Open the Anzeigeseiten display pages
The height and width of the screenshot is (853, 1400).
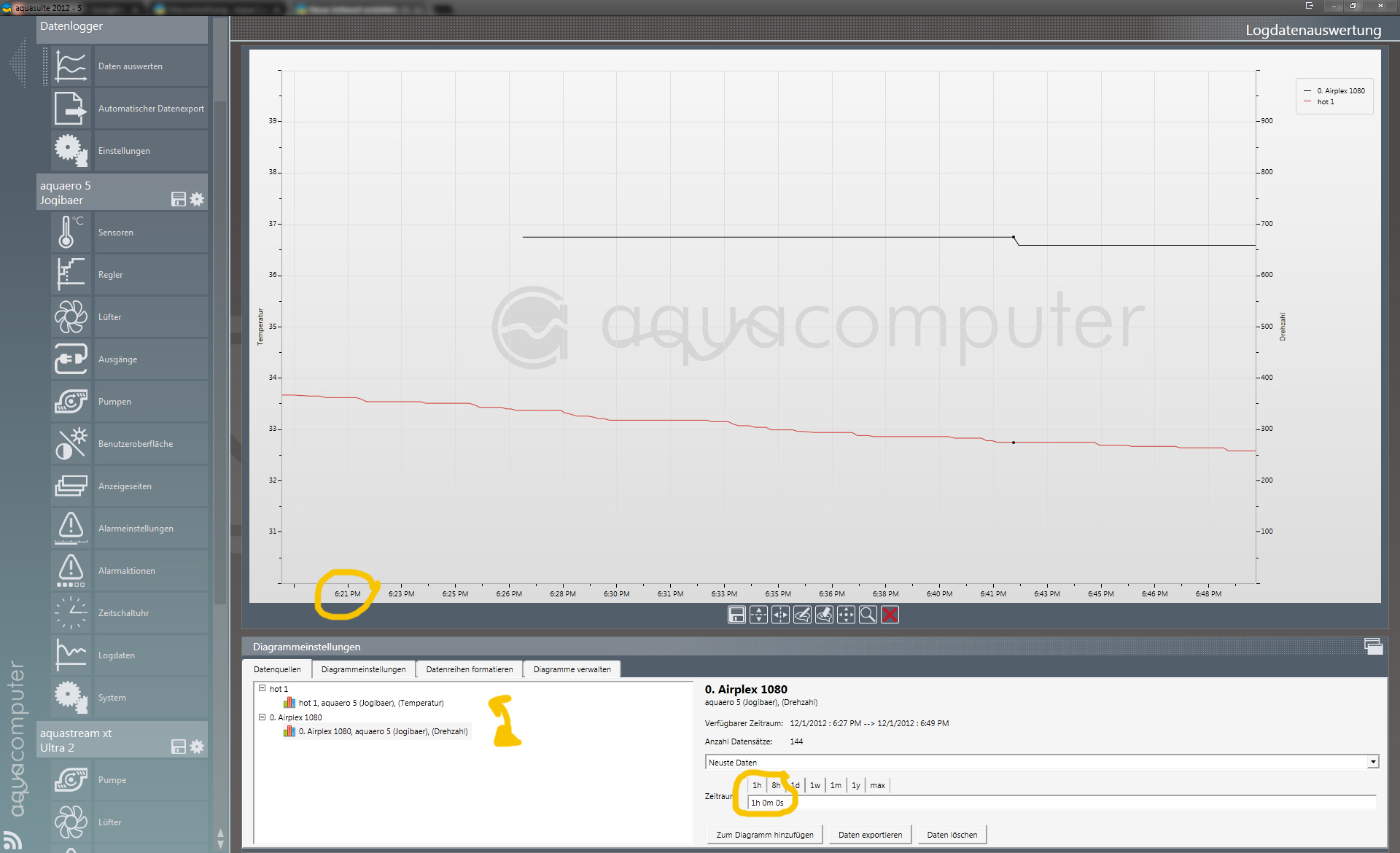coord(130,486)
